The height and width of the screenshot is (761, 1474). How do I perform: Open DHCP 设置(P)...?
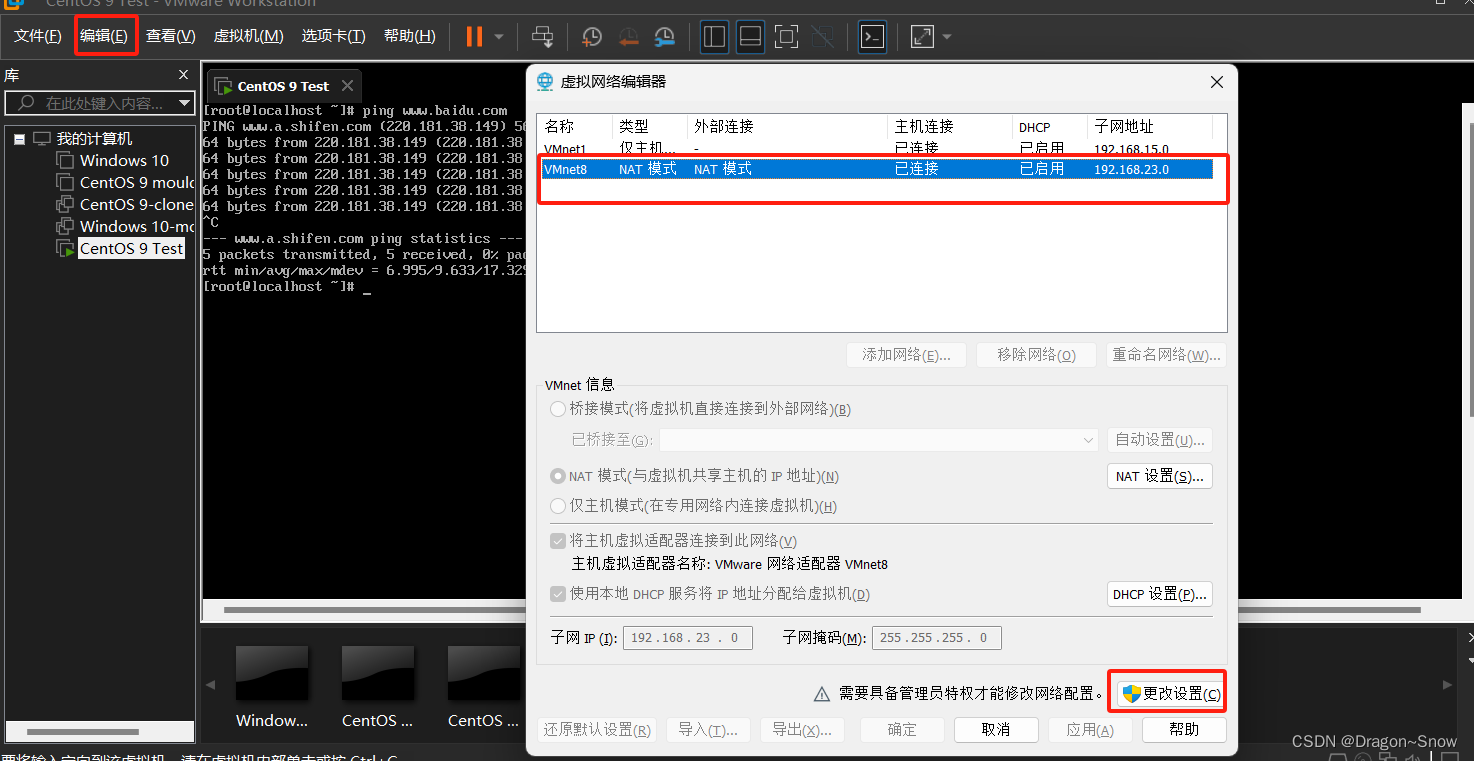pos(1160,594)
